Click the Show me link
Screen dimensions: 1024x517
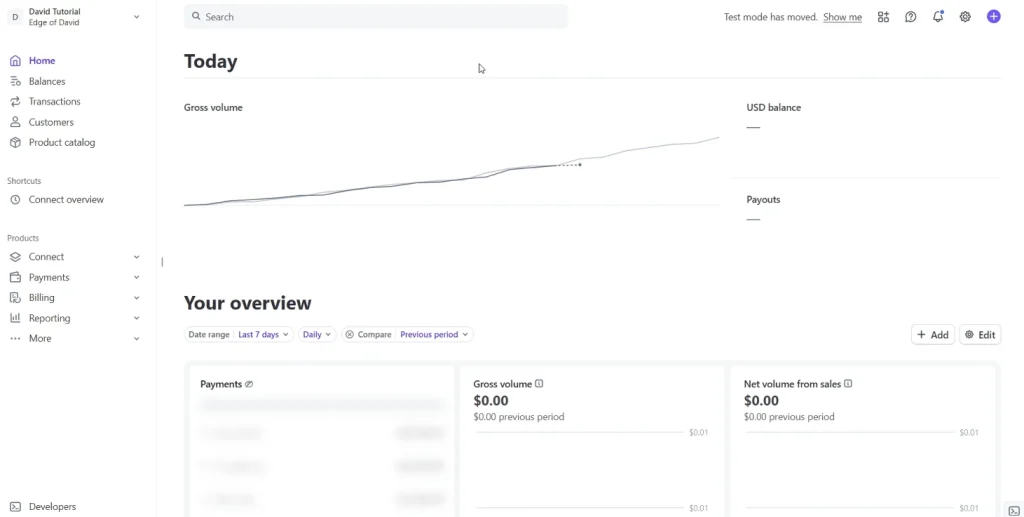pos(842,17)
